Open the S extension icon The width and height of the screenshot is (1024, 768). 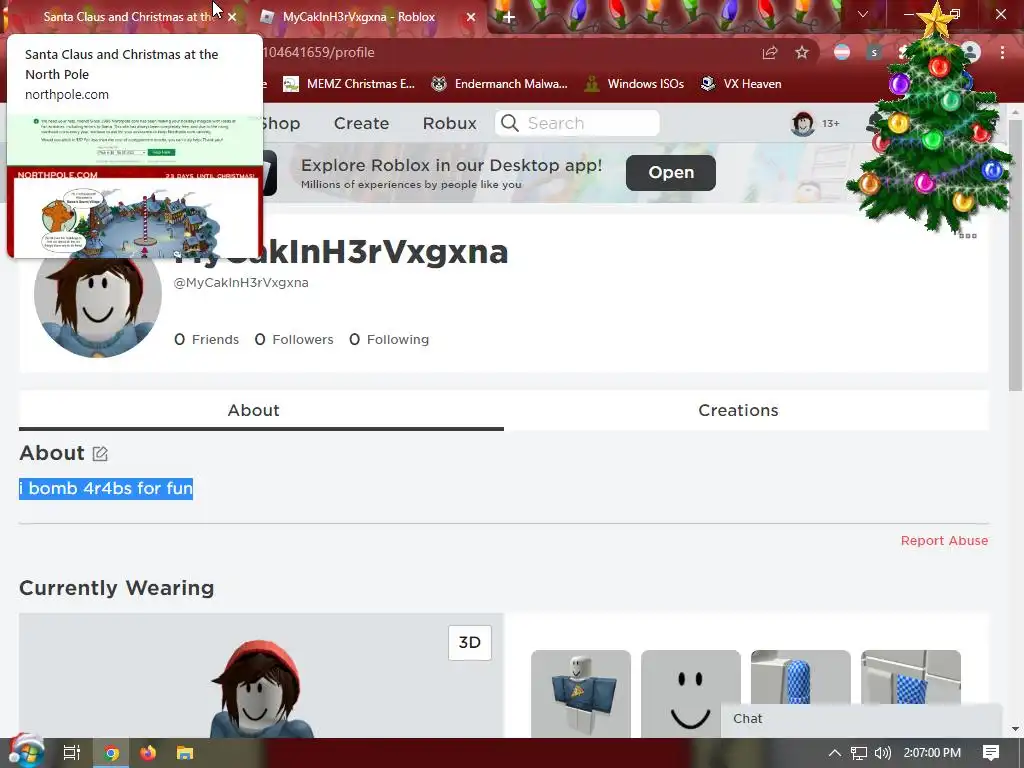tap(874, 52)
